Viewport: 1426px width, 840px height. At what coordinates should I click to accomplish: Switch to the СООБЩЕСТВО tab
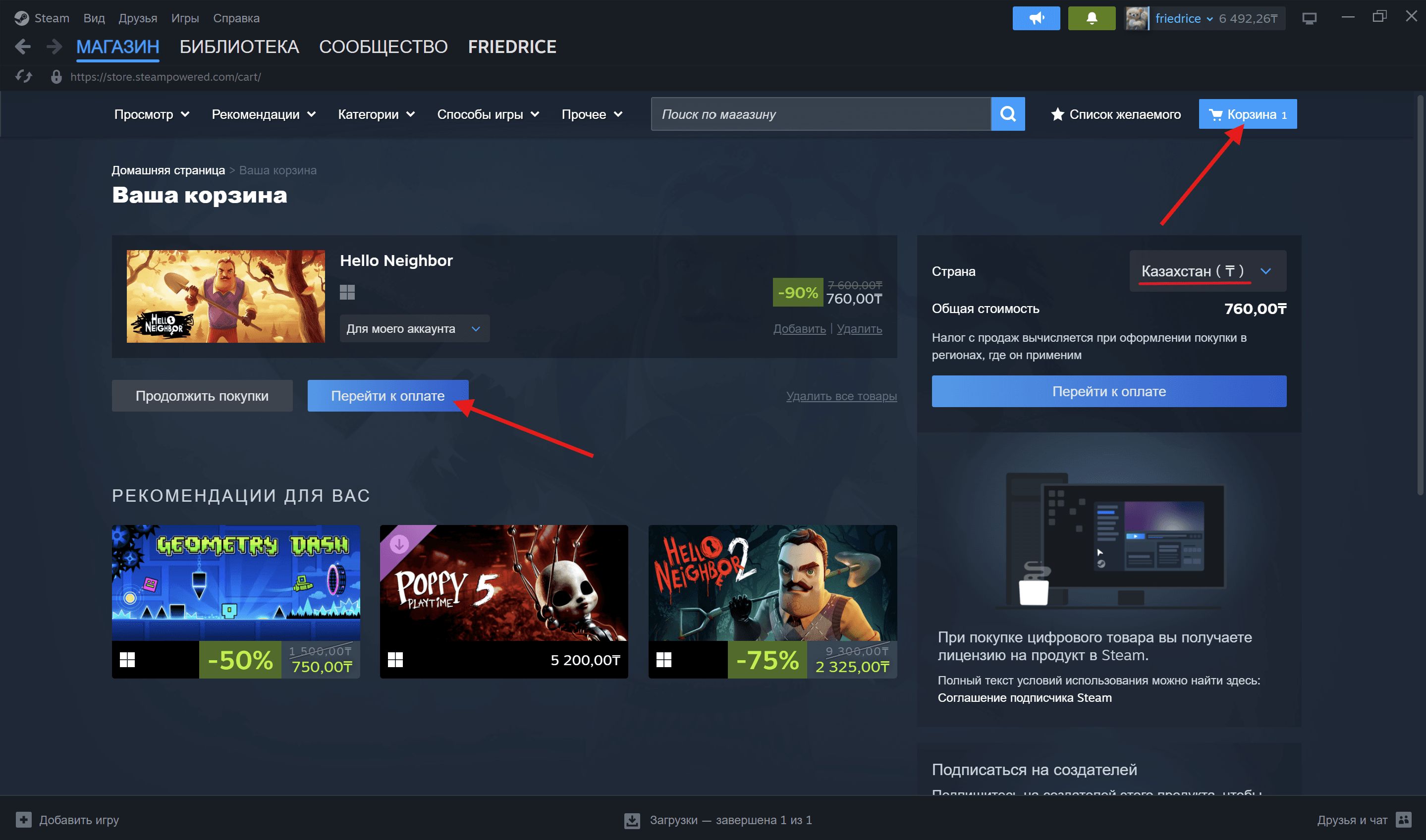[x=383, y=47]
